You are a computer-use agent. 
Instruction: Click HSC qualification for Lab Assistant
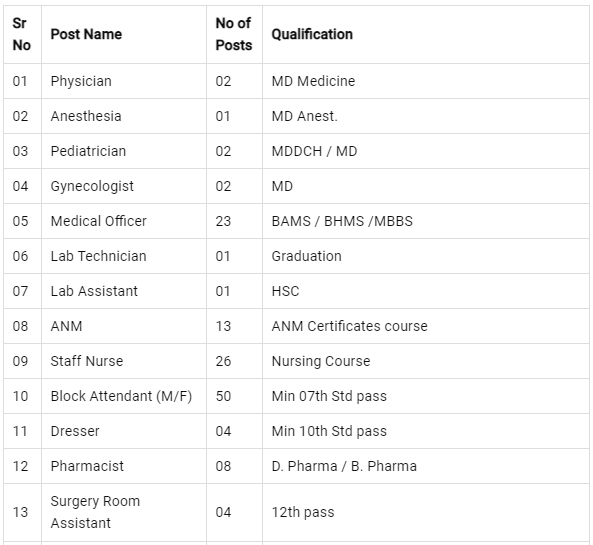(x=285, y=291)
